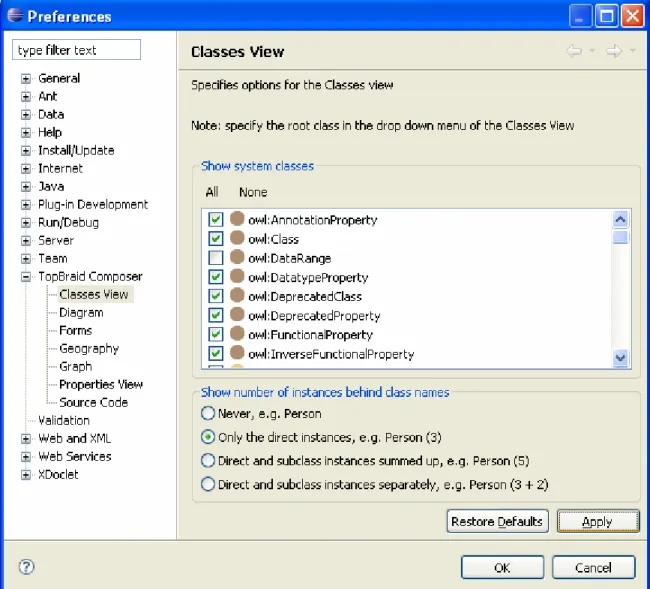This screenshot has width=650, height=589.
Task: Expand the Help tree node
Action: [x=26, y=133]
